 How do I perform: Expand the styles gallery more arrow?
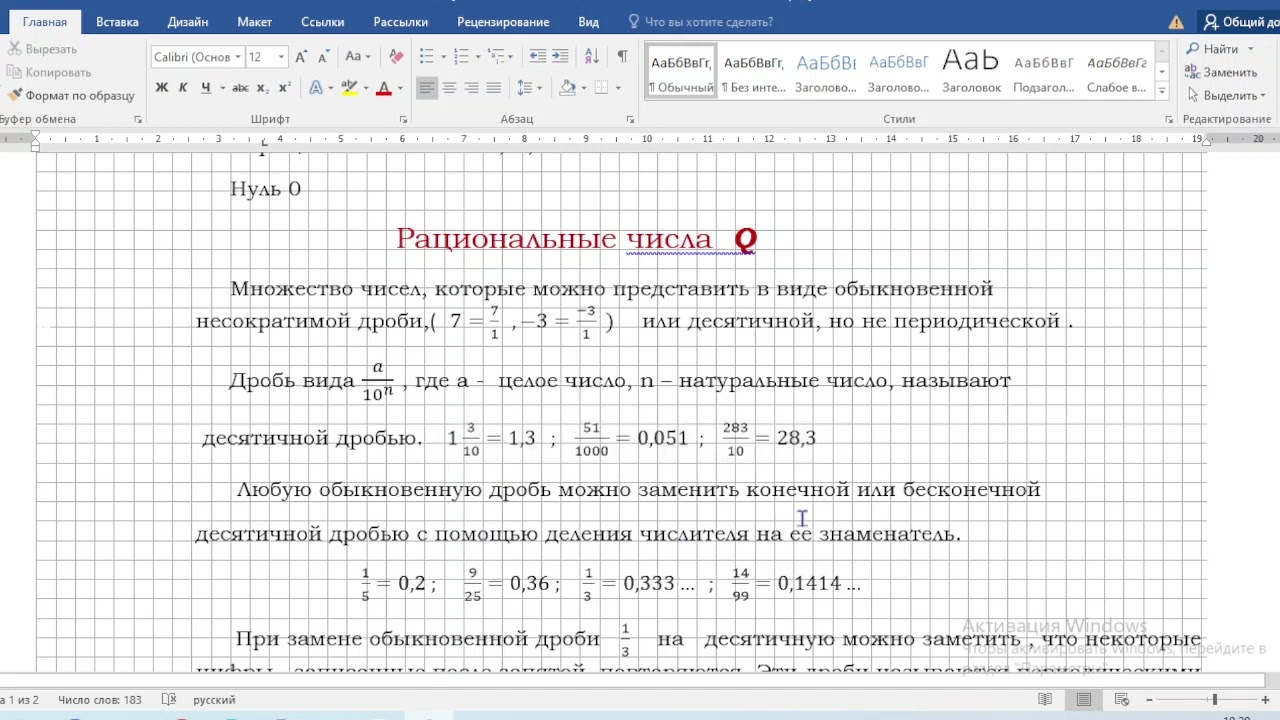pos(1162,91)
